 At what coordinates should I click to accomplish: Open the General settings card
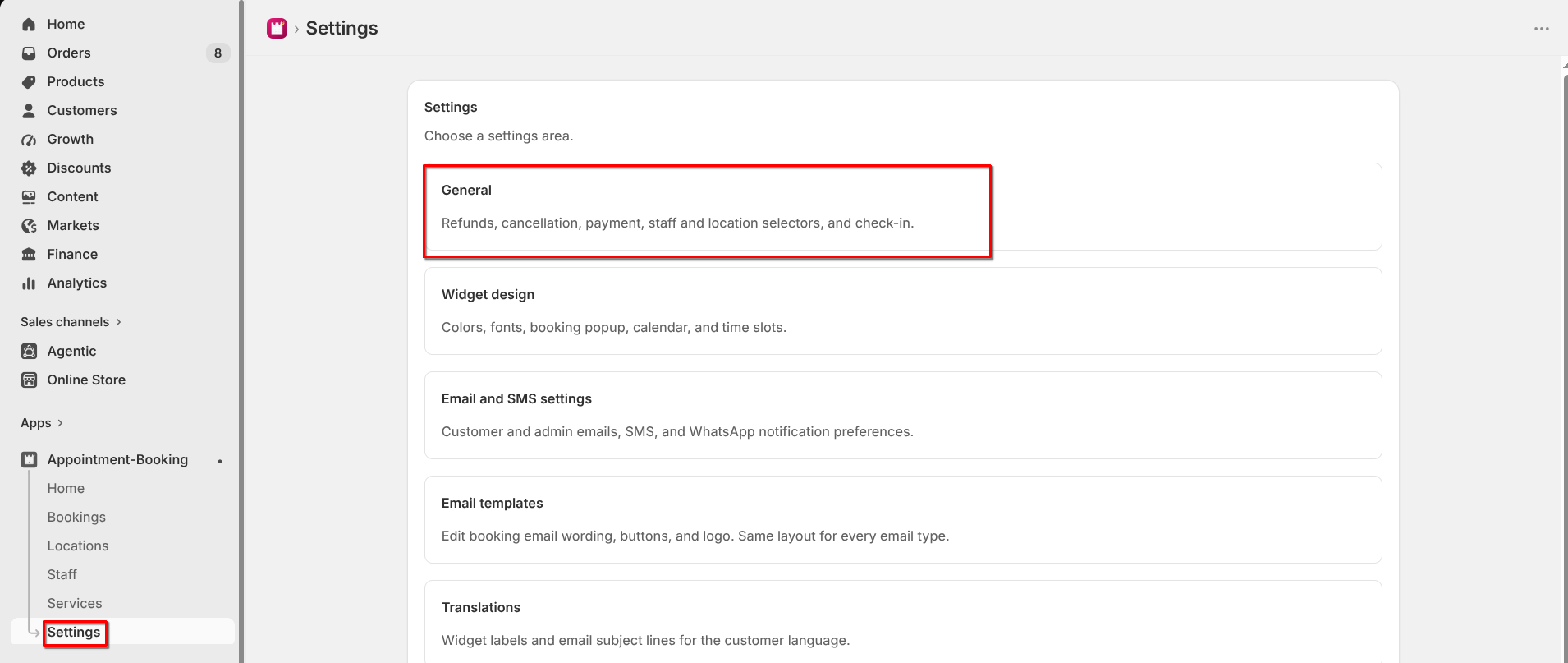pyautogui.click(x=903, y=207)
